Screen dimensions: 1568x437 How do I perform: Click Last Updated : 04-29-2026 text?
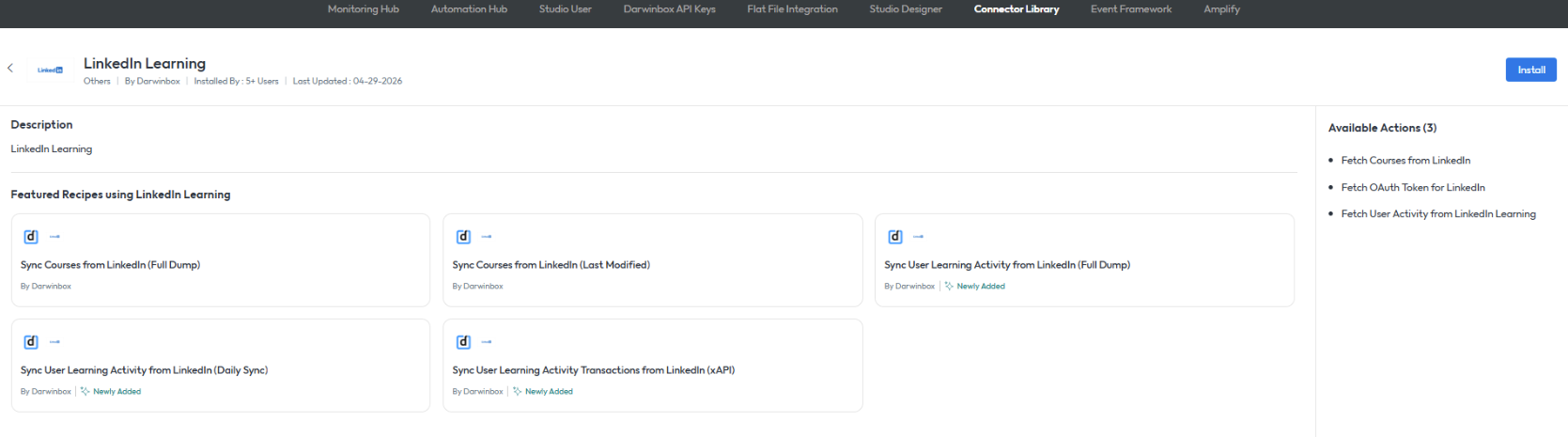click(348, 82)
